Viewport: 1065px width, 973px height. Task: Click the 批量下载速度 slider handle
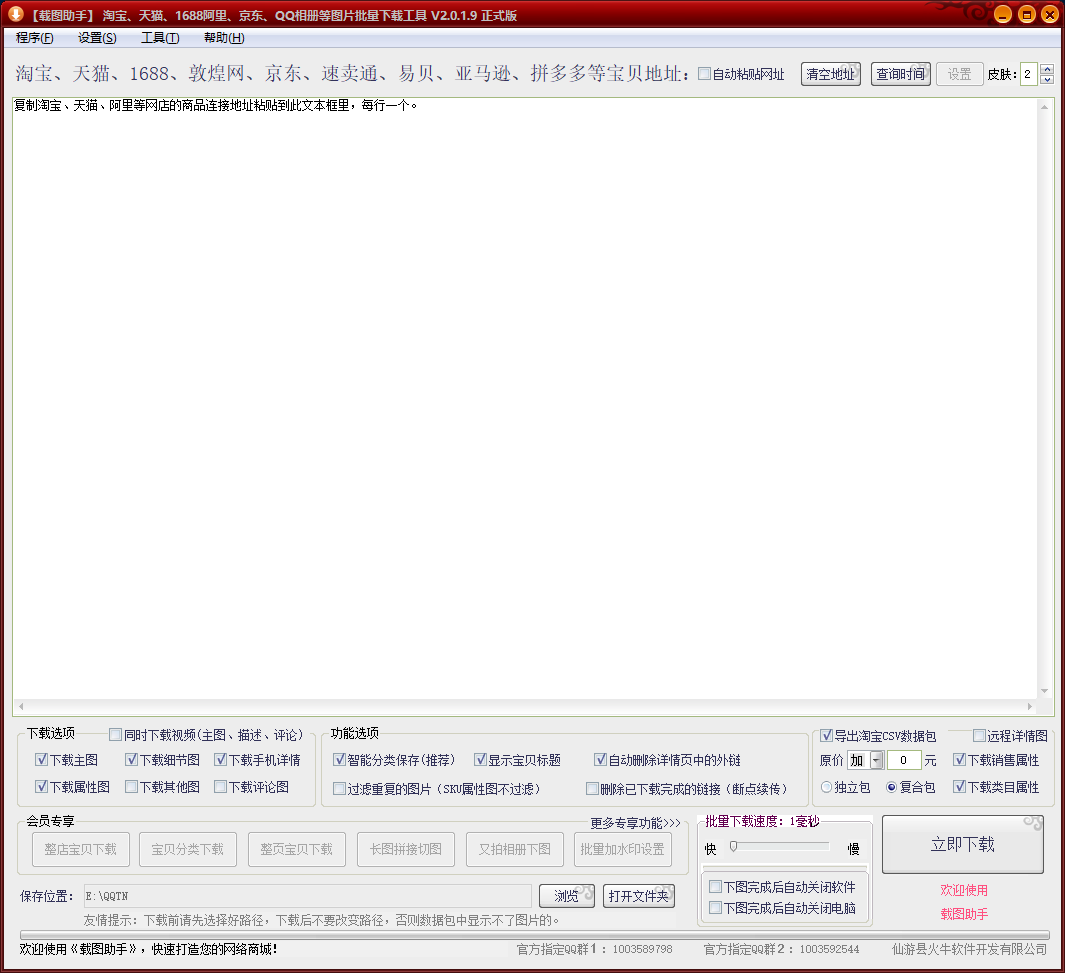click(x=734, y=847)
